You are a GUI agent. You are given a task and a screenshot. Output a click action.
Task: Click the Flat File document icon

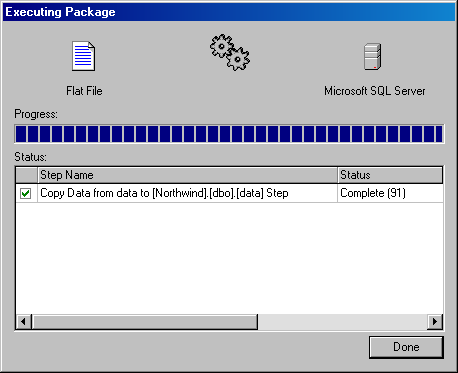pyautogui.click(x=84, y=56)
